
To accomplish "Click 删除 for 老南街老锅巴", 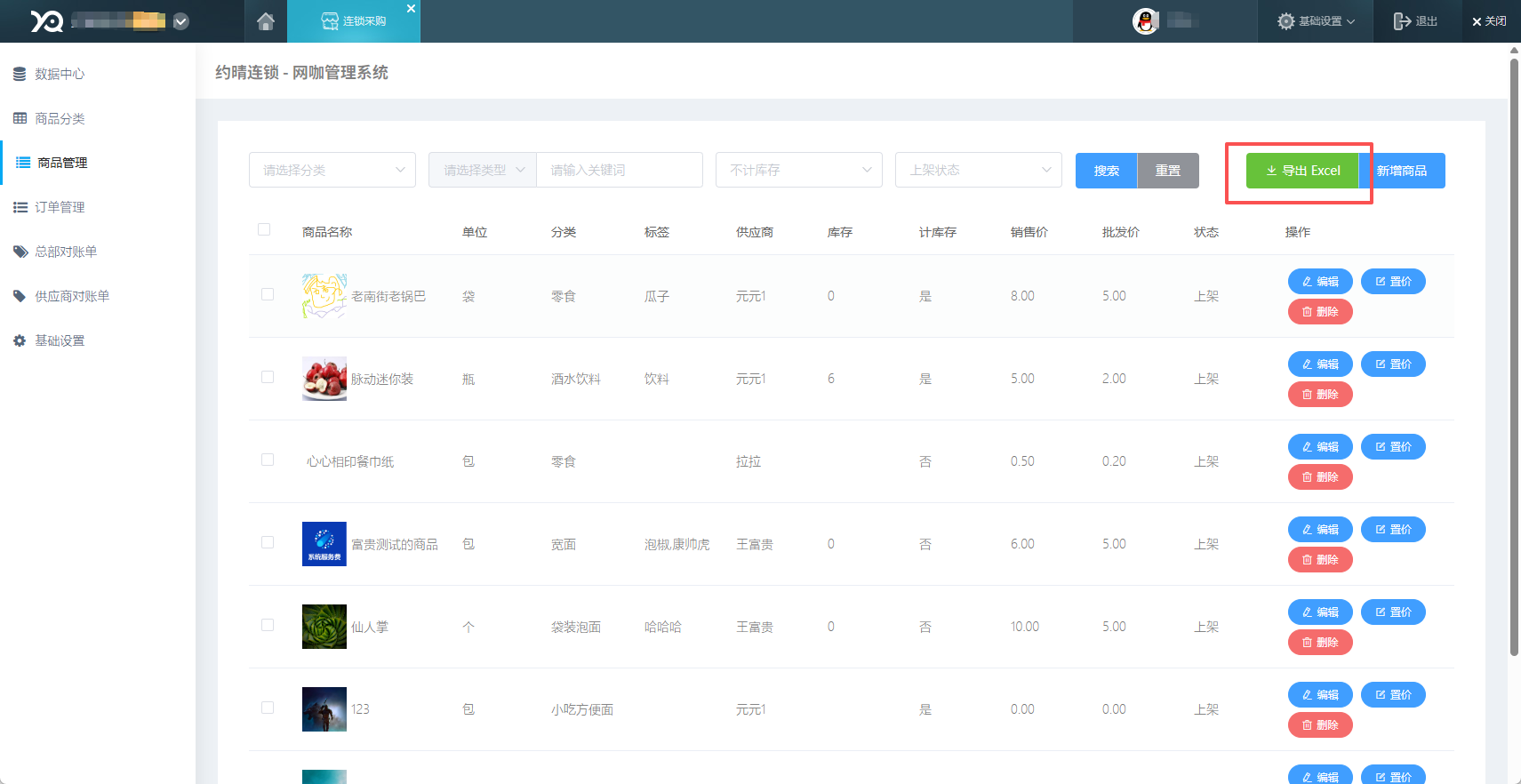I will [x=1320, y=311].
